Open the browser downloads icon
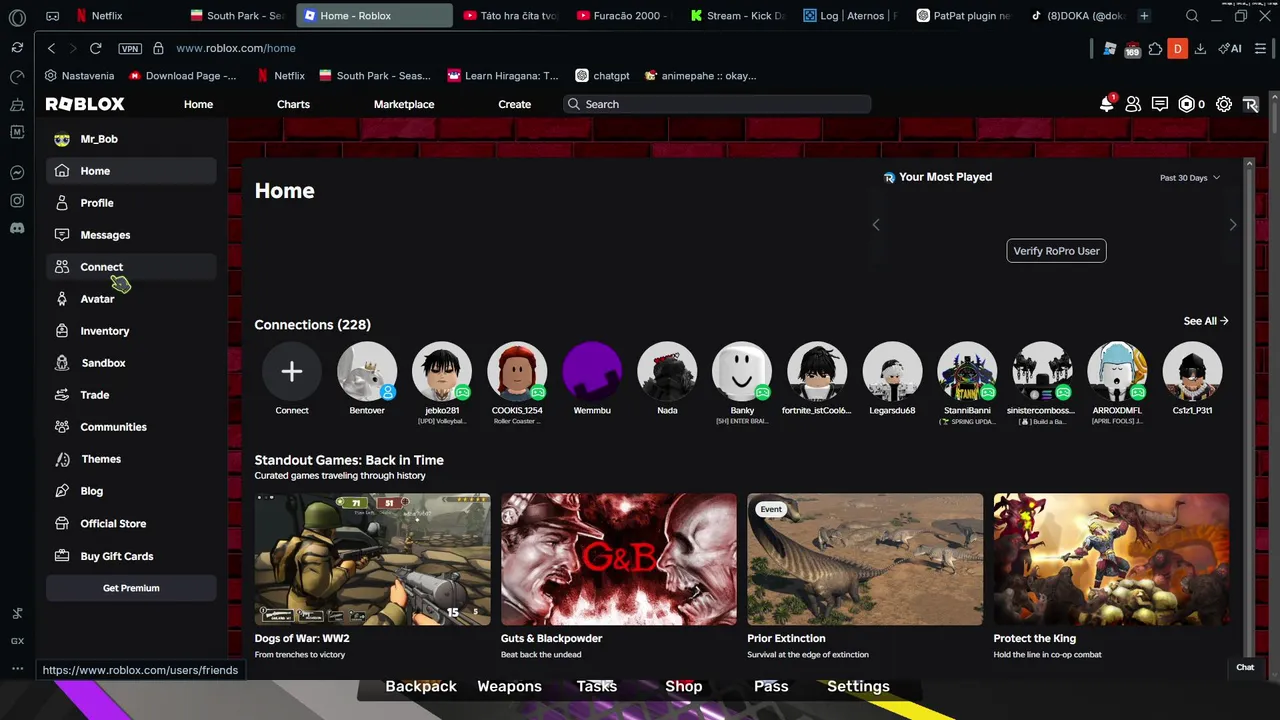Viewport: 1280px width, 720px height. 1200,48
